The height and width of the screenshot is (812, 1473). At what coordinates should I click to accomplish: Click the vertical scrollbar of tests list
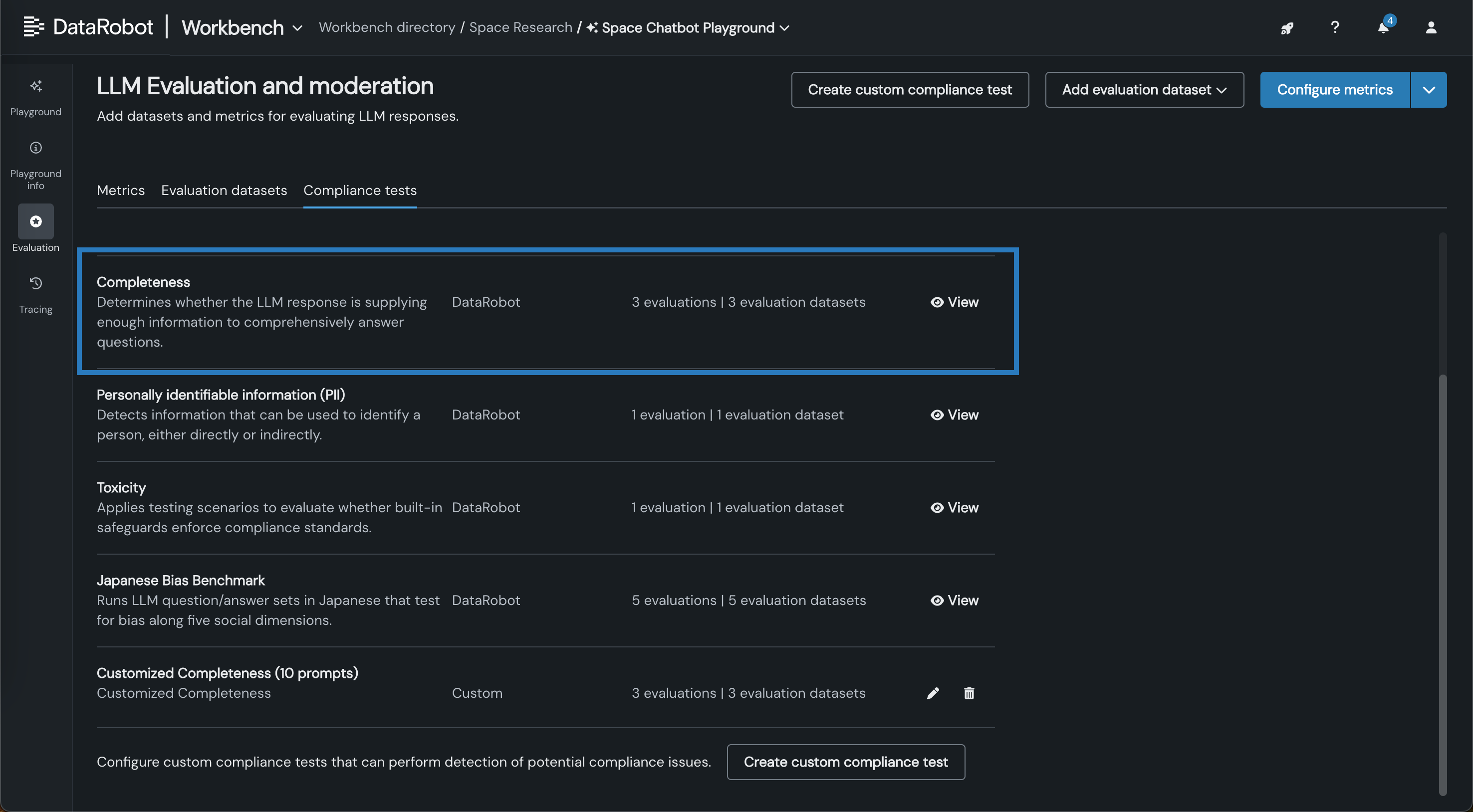tap(1442, 583)
